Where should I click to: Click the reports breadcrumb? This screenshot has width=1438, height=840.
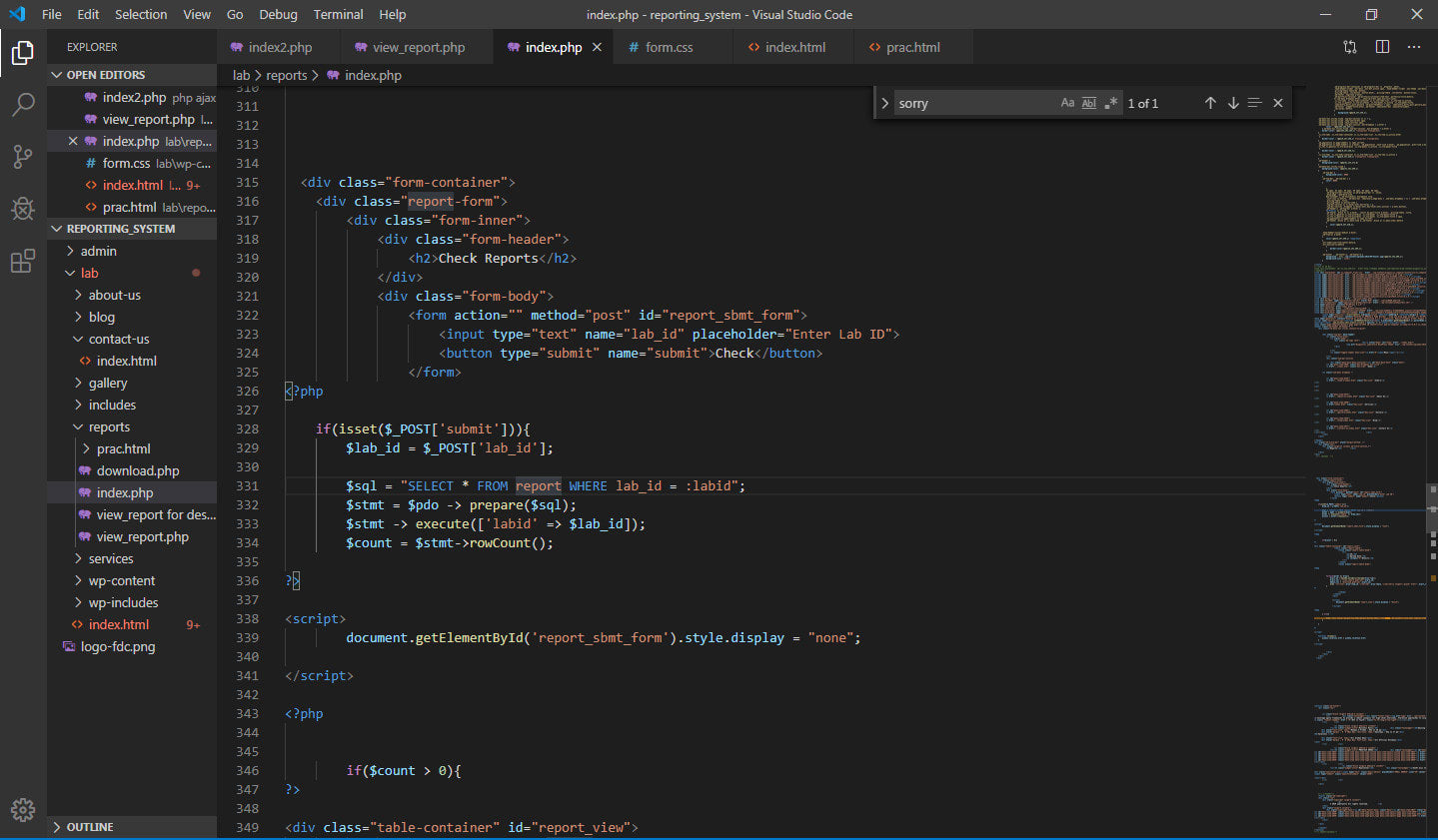287,75
